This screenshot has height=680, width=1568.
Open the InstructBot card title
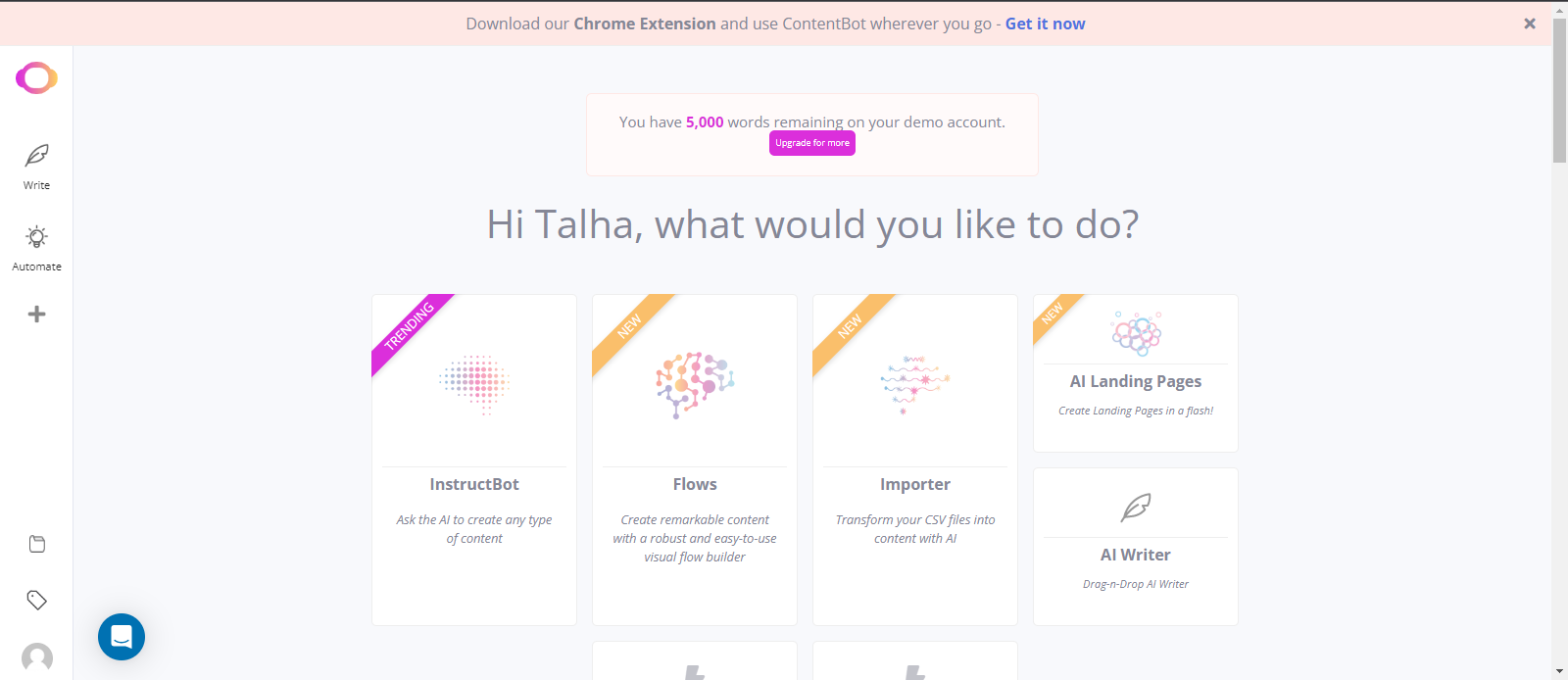[474, 484]
